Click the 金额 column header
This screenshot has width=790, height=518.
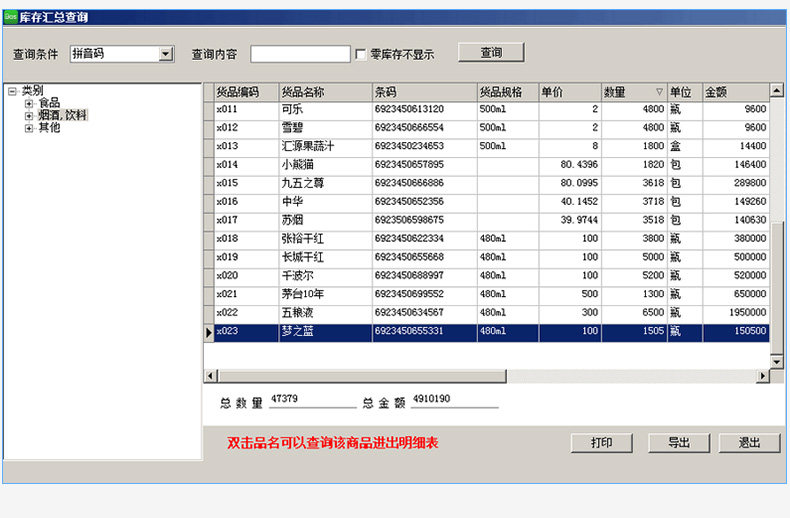point(736,92)
